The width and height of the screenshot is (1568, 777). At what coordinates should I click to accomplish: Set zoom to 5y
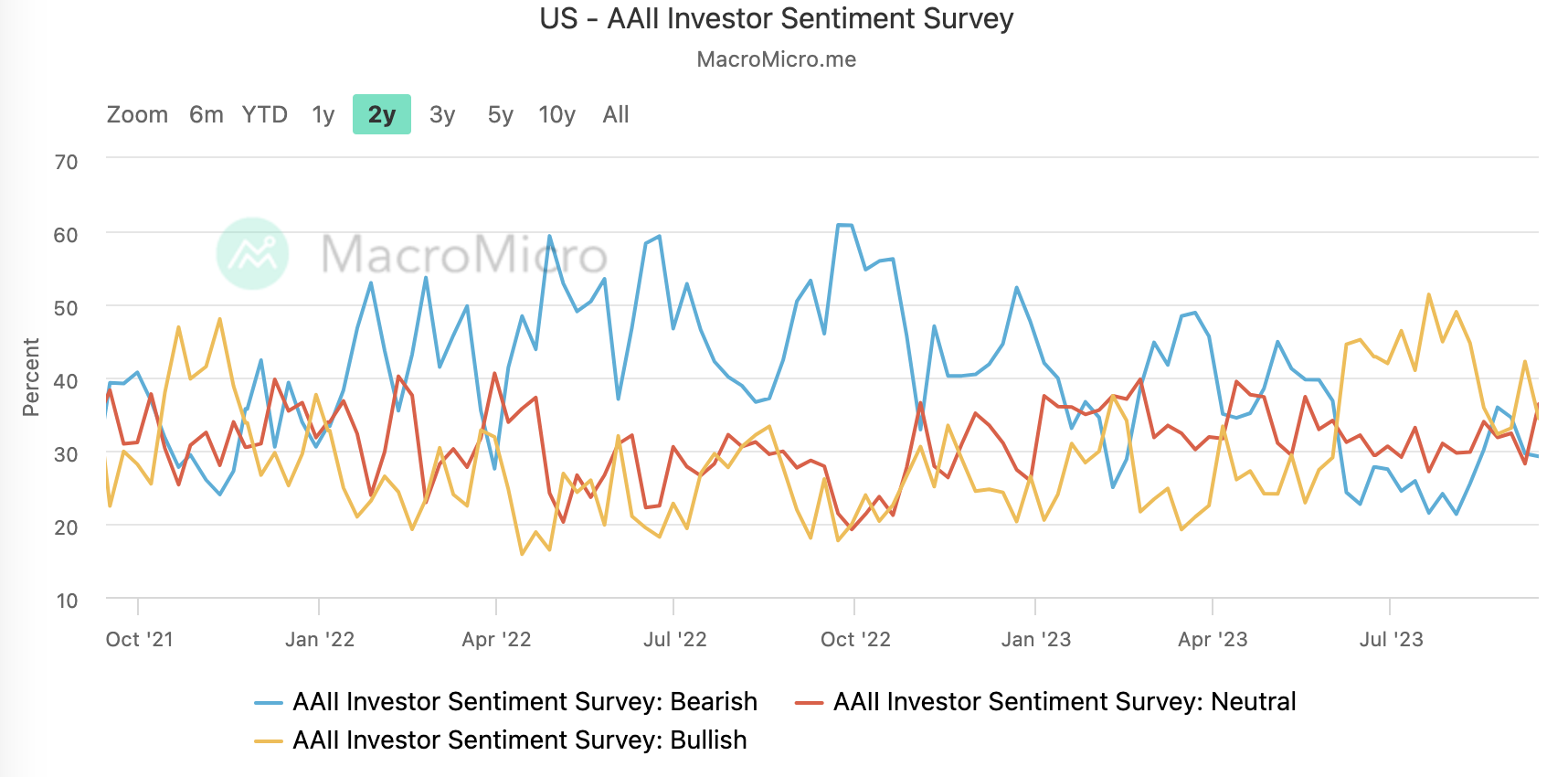(501, 114)
